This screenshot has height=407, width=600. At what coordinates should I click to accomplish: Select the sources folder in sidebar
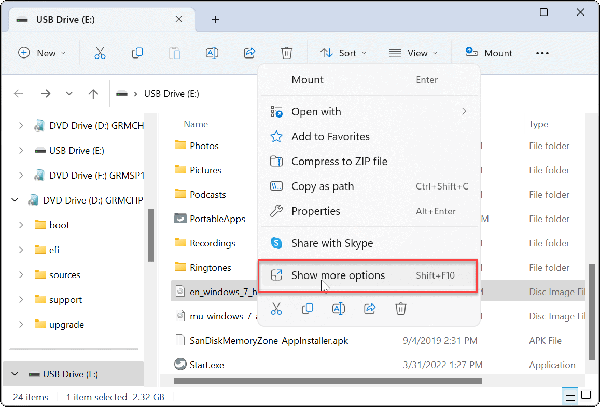coord(64,274)
